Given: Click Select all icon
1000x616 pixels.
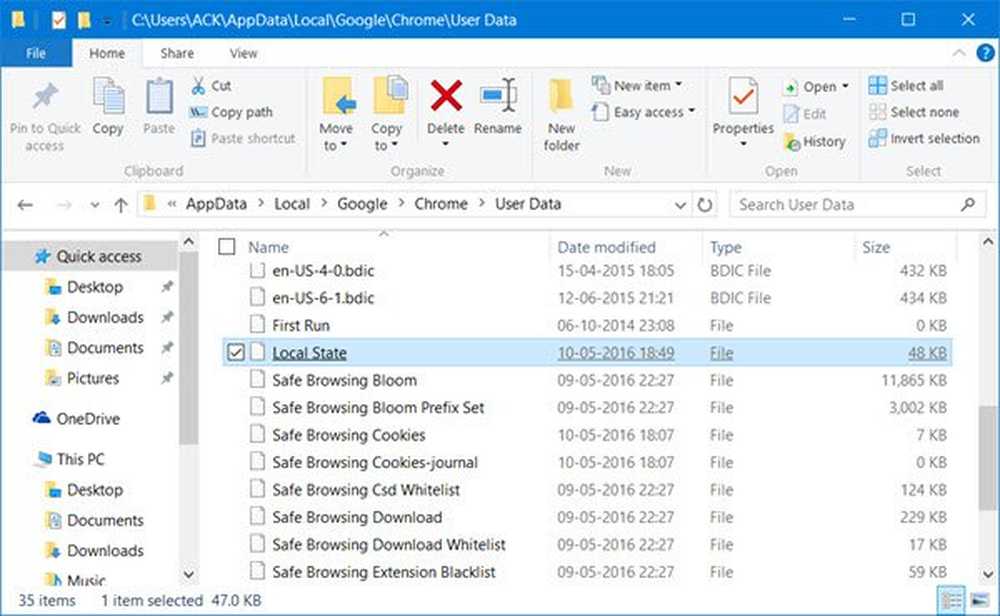Looking at the screenshot, I should tap(878, 85).
